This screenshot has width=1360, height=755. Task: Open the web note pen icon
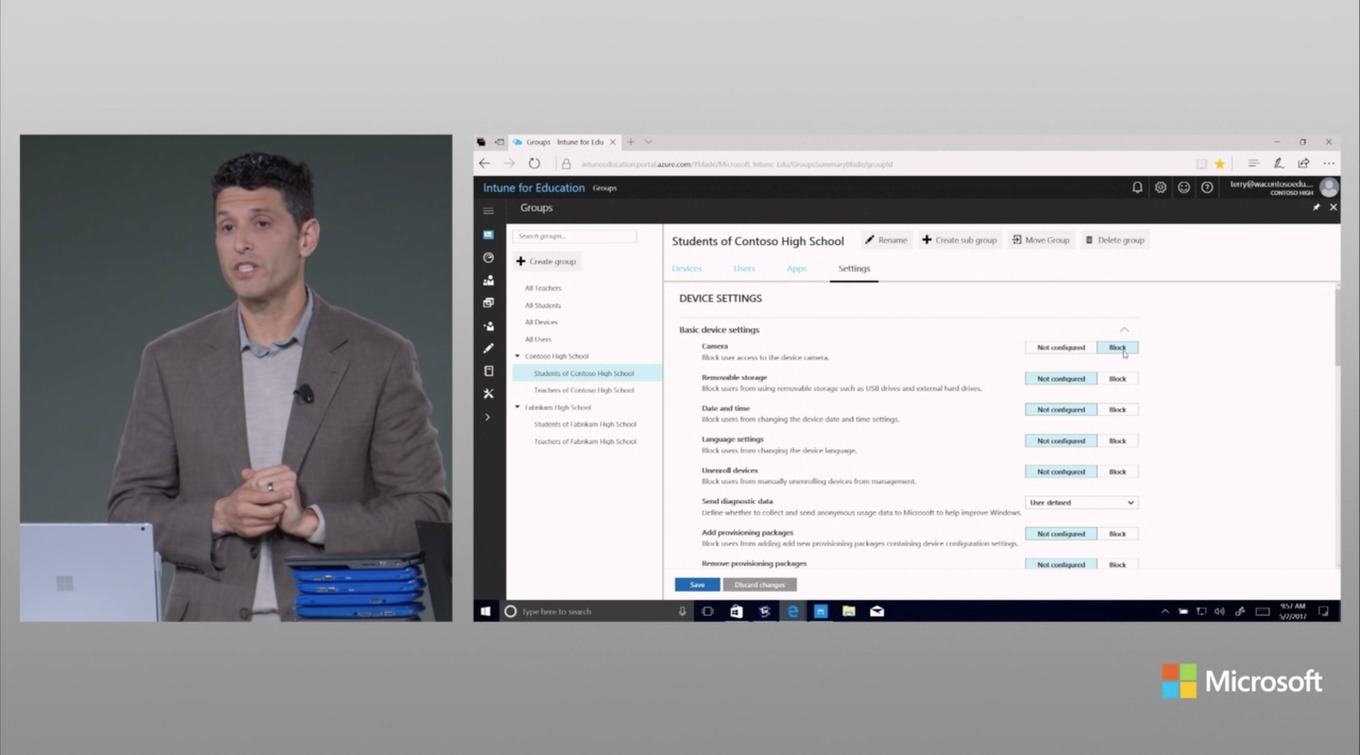click(1278, 163)
